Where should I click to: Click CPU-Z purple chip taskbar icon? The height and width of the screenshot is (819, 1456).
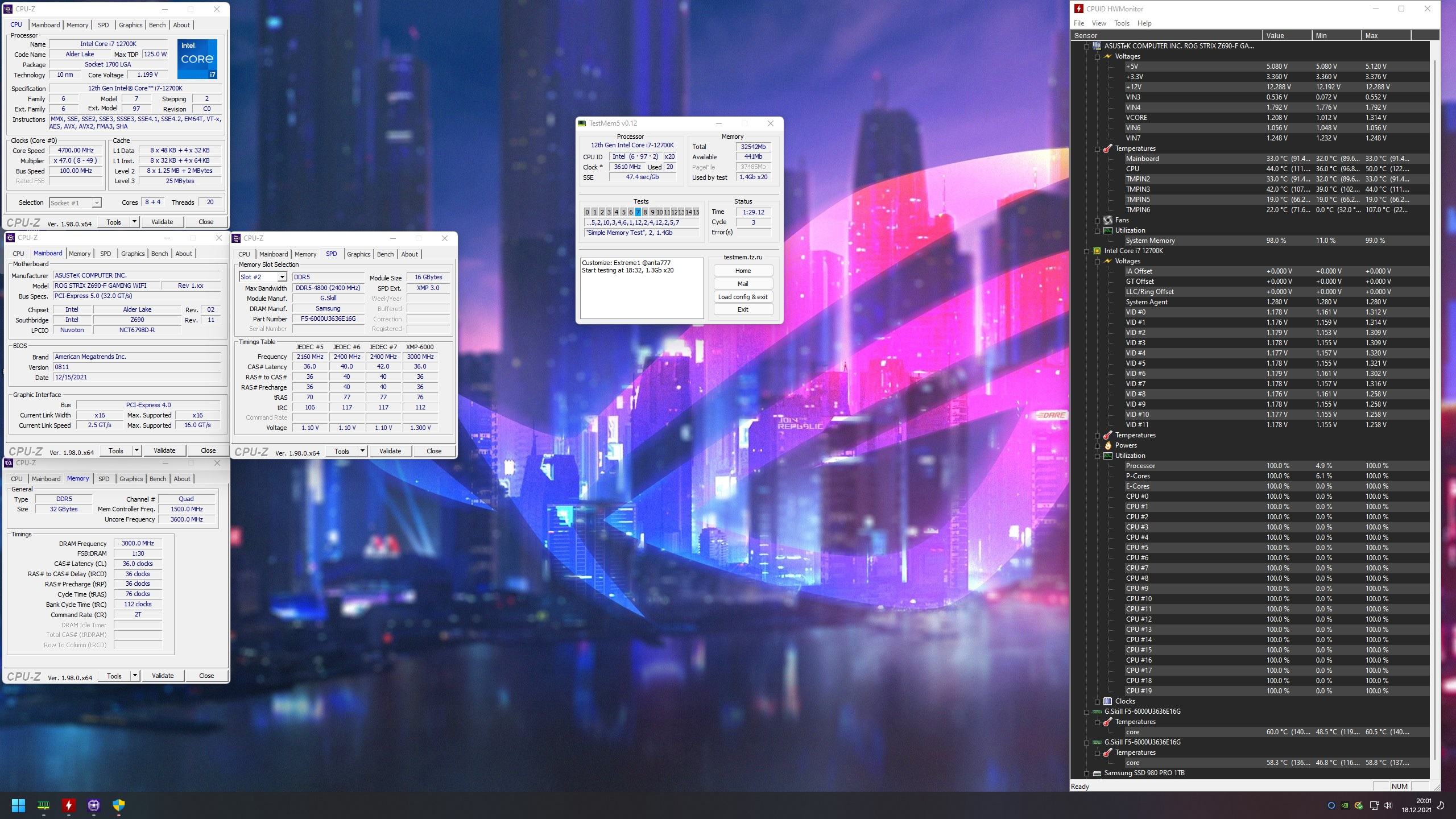coord(94,805)
